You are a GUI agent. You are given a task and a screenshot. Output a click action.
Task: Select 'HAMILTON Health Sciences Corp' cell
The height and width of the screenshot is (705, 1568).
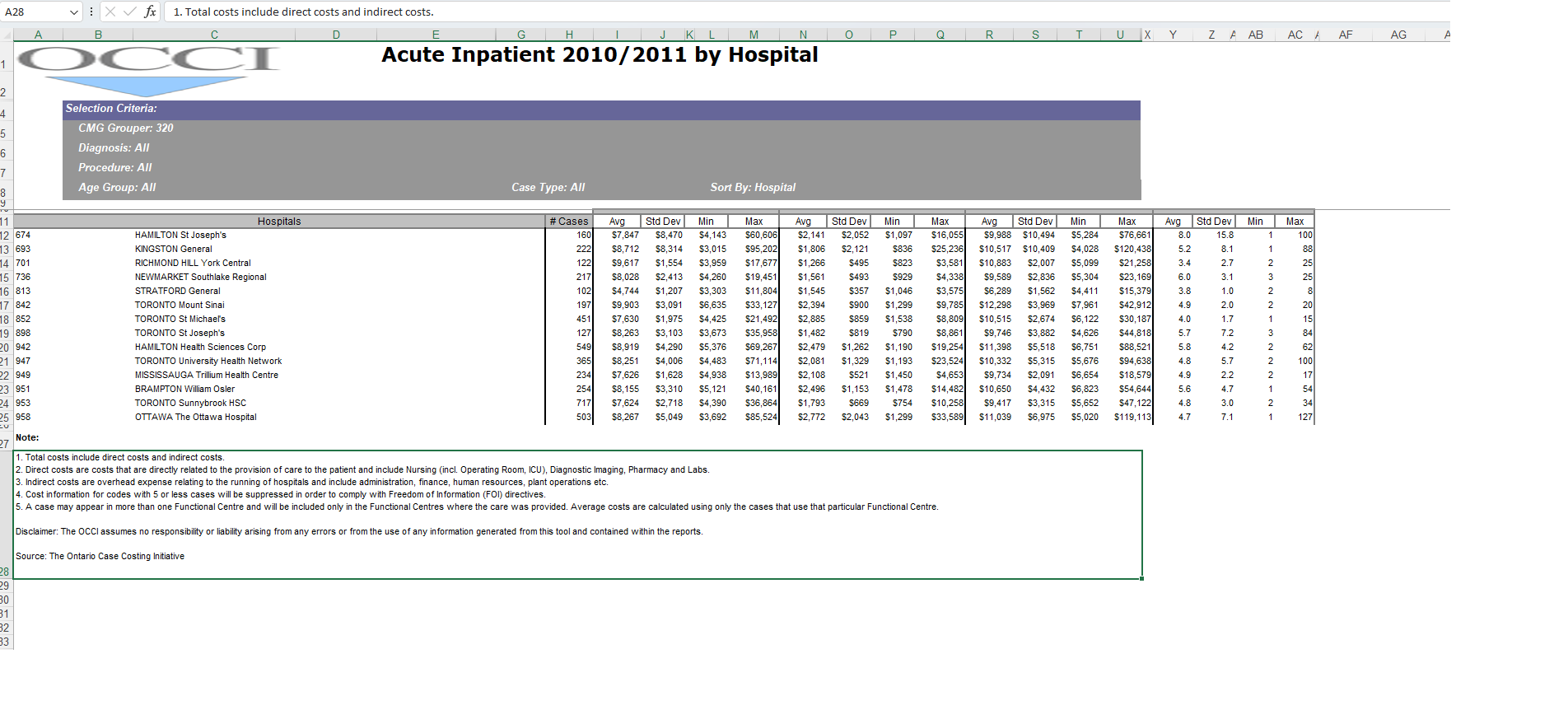click(200, 348)
